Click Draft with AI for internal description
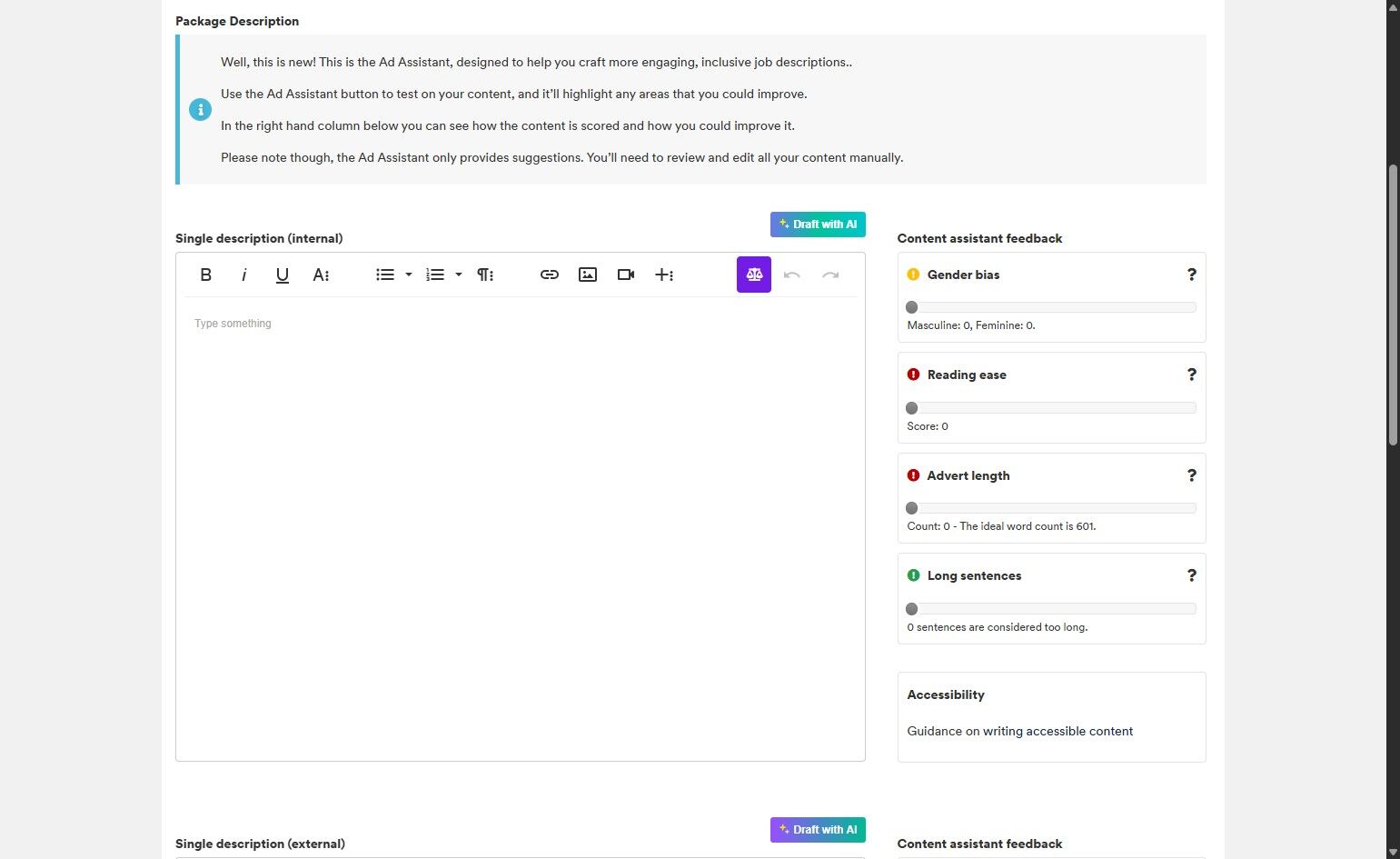 point(818,225)
